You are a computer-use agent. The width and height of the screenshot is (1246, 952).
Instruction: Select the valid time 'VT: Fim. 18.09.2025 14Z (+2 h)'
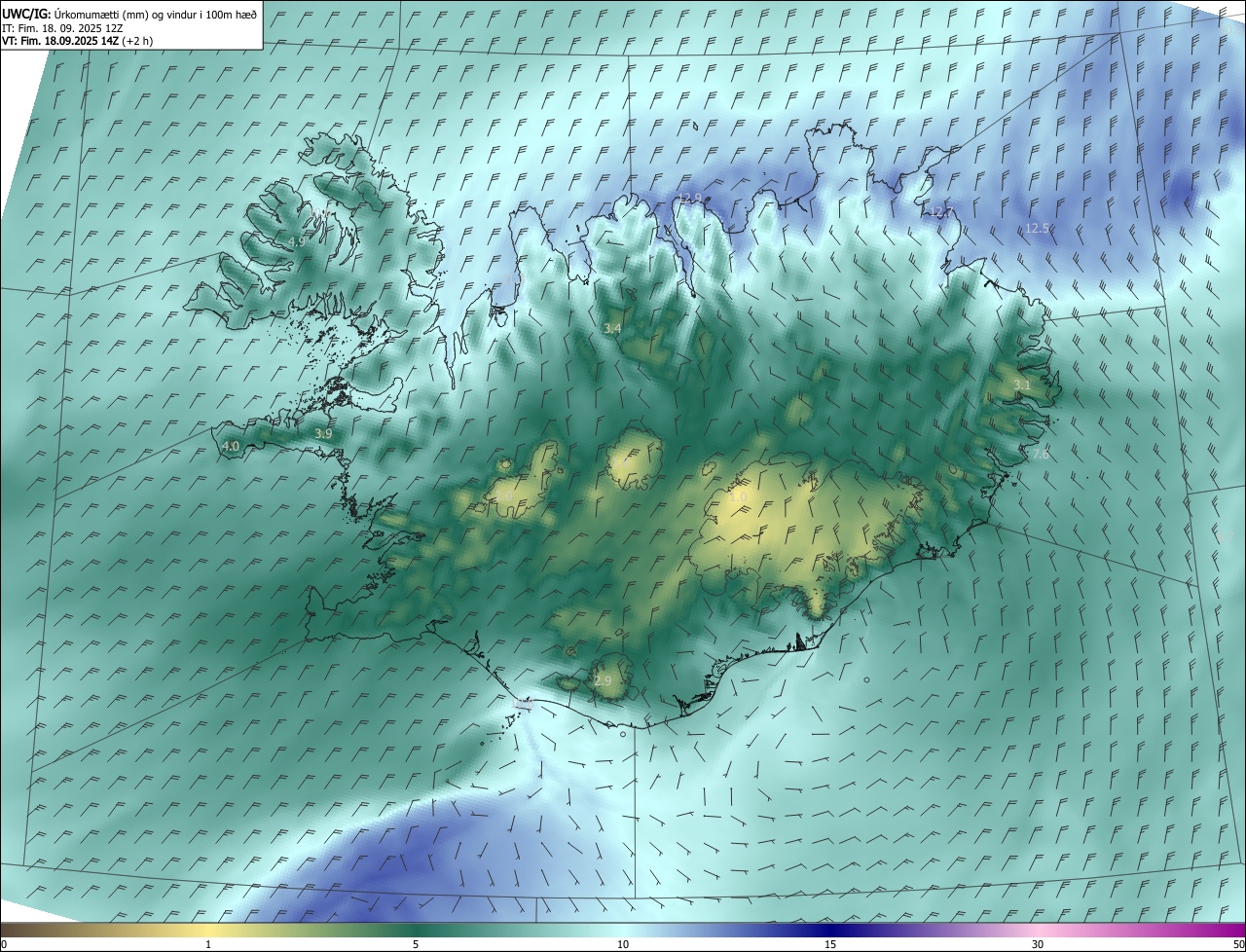pos(77,41)
